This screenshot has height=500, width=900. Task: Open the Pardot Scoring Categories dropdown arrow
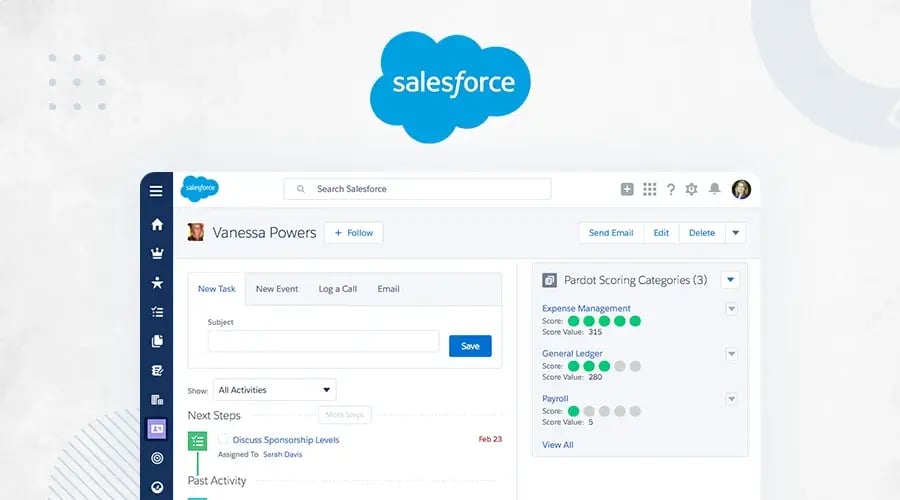click(730, 280)
